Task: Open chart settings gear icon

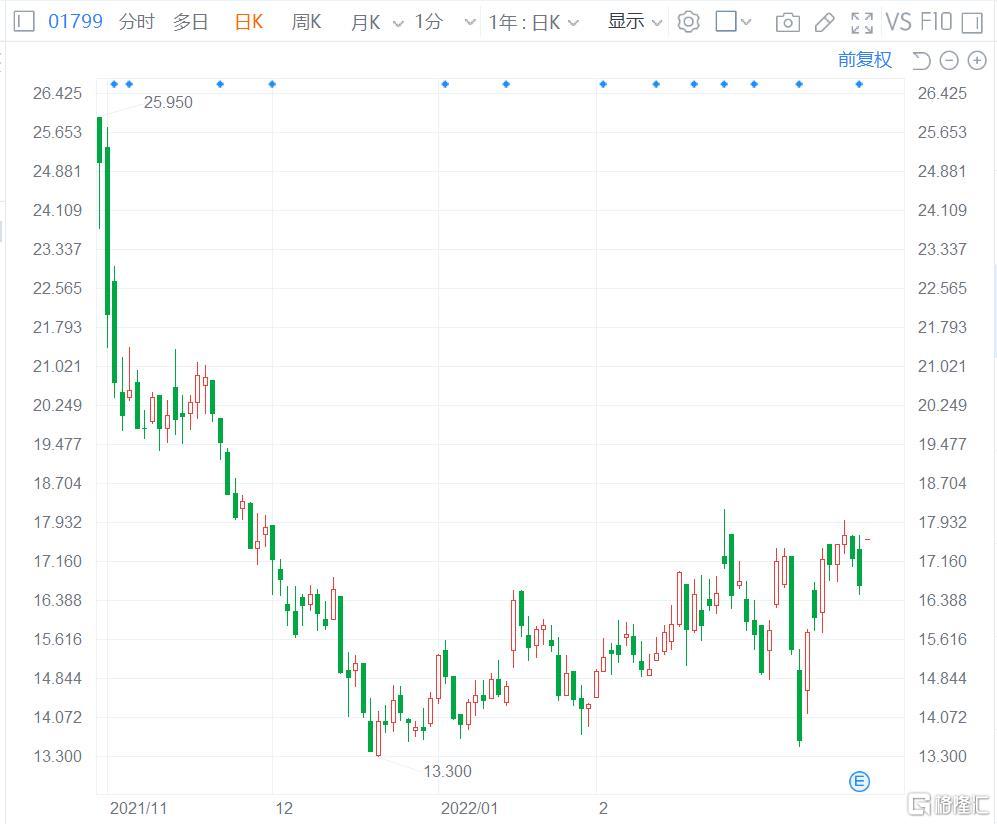Action: [688, 21]
